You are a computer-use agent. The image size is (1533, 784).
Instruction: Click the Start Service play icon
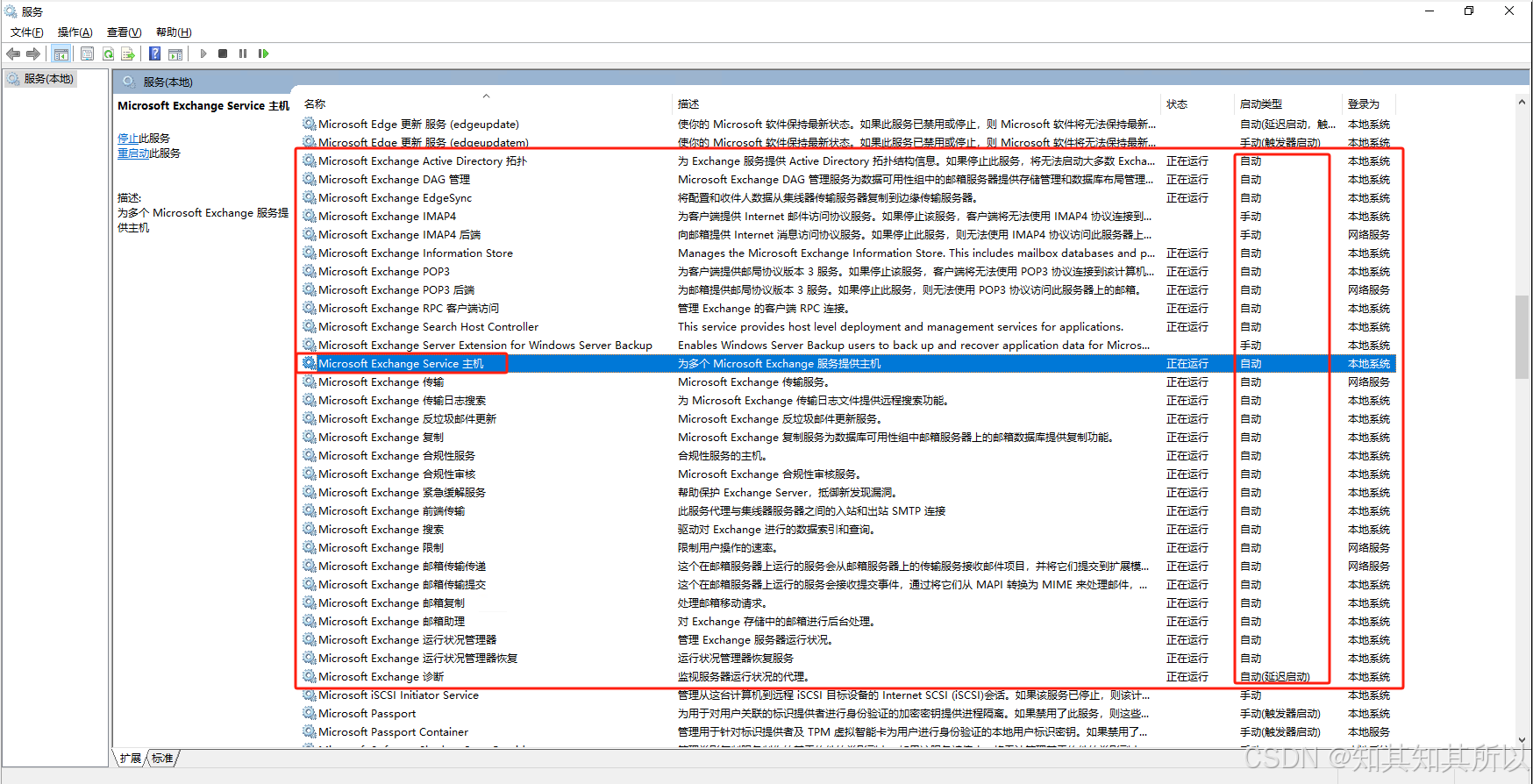point(203,53)
